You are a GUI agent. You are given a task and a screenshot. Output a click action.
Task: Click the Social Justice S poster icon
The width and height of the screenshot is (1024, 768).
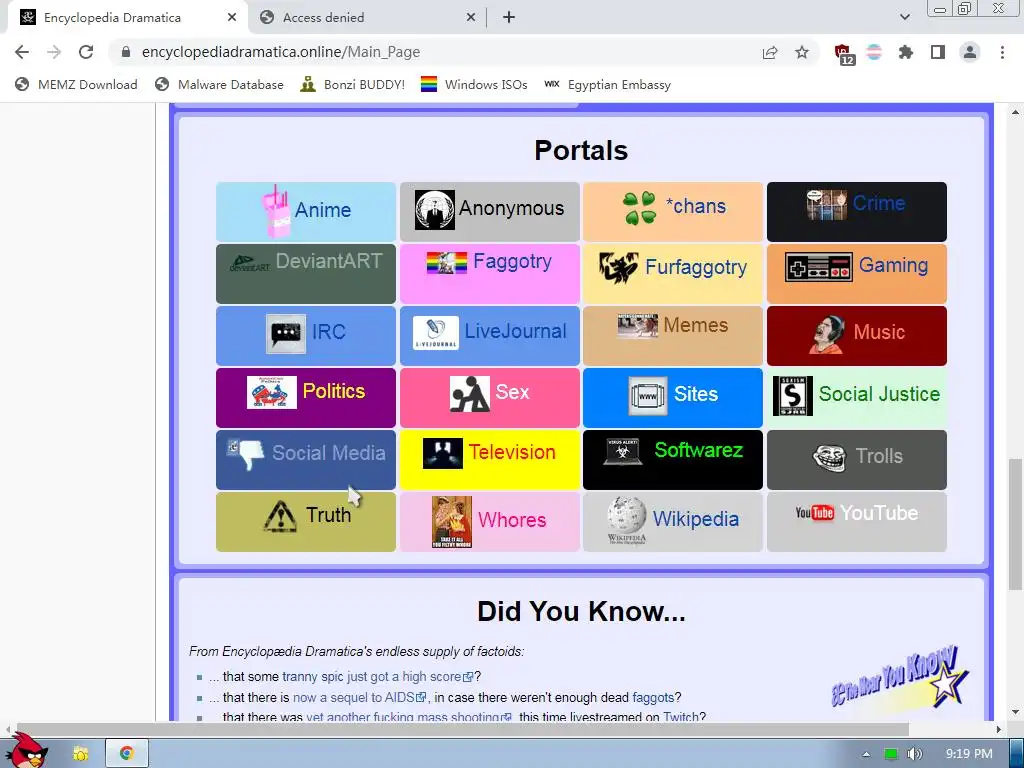click(793, 396)
